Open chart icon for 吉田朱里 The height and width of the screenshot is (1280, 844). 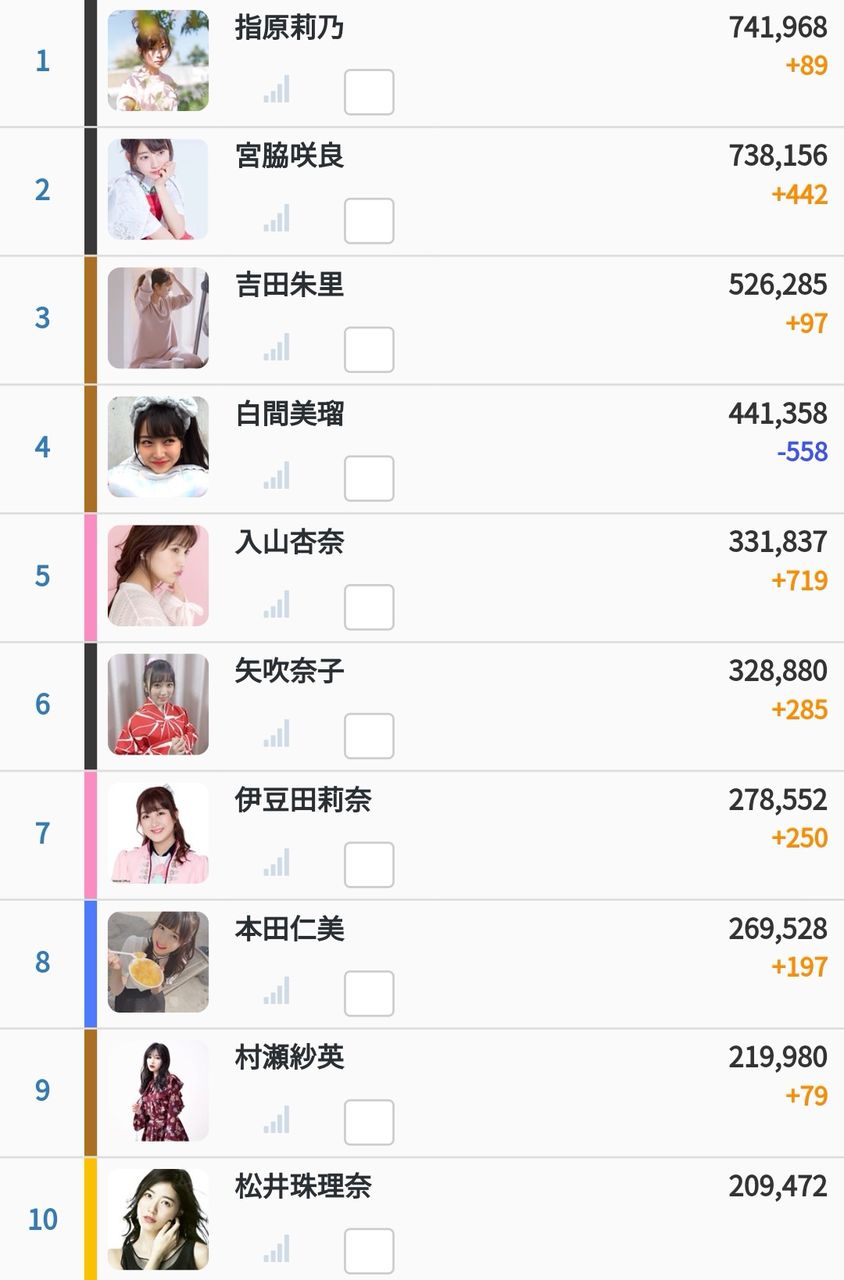[277, 347]
